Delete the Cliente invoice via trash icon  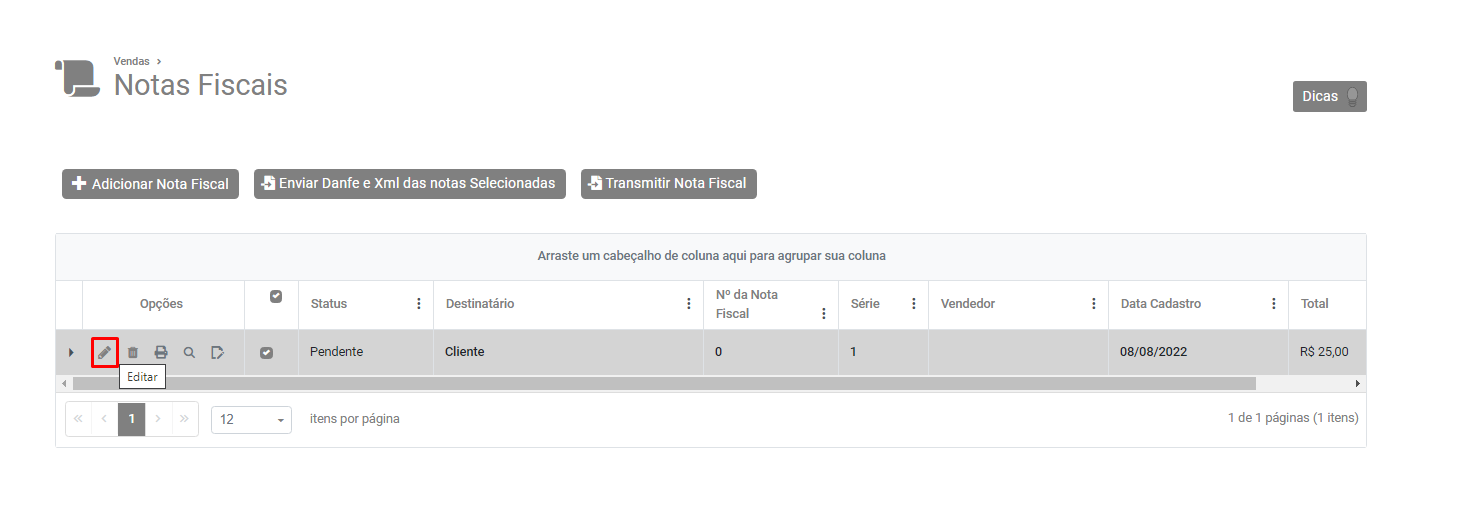(x=133, y=352)
